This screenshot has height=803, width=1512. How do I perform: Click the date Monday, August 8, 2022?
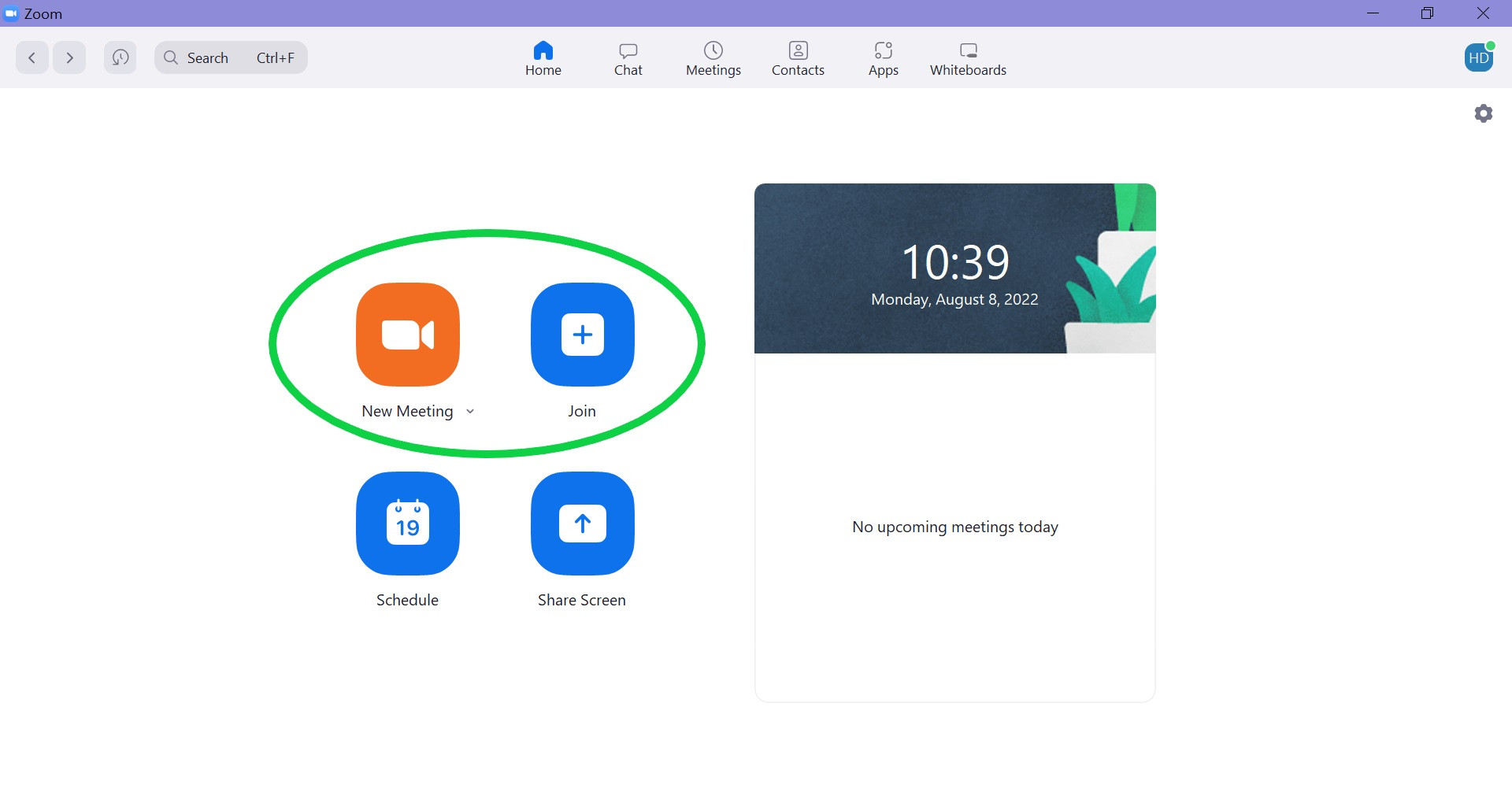pyautogui.click(x=954, y=300)
